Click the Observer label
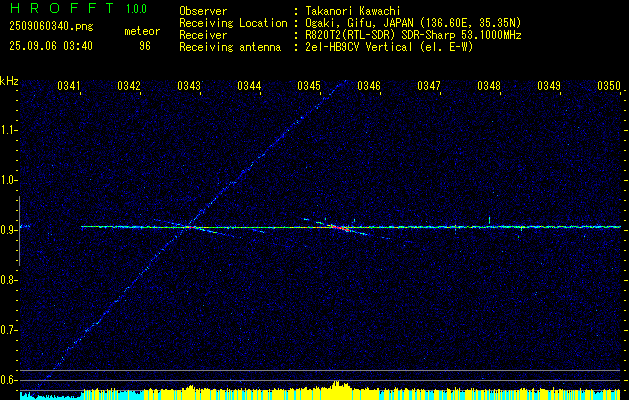This screenshot has width=629, height=400. [x=203, y=11]
